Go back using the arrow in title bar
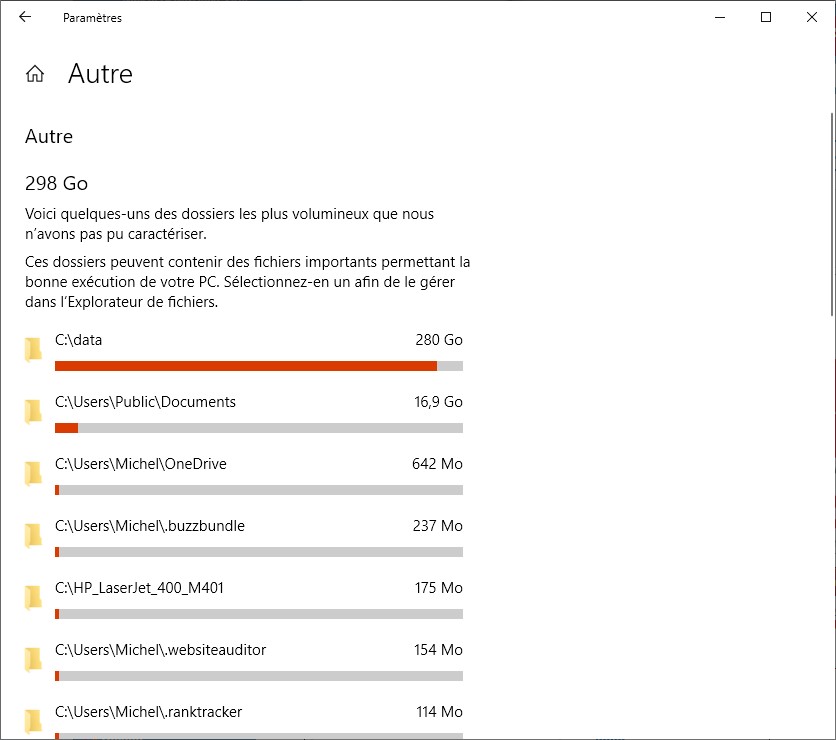The width and height of the screenshot is (836, 740). 25,17
